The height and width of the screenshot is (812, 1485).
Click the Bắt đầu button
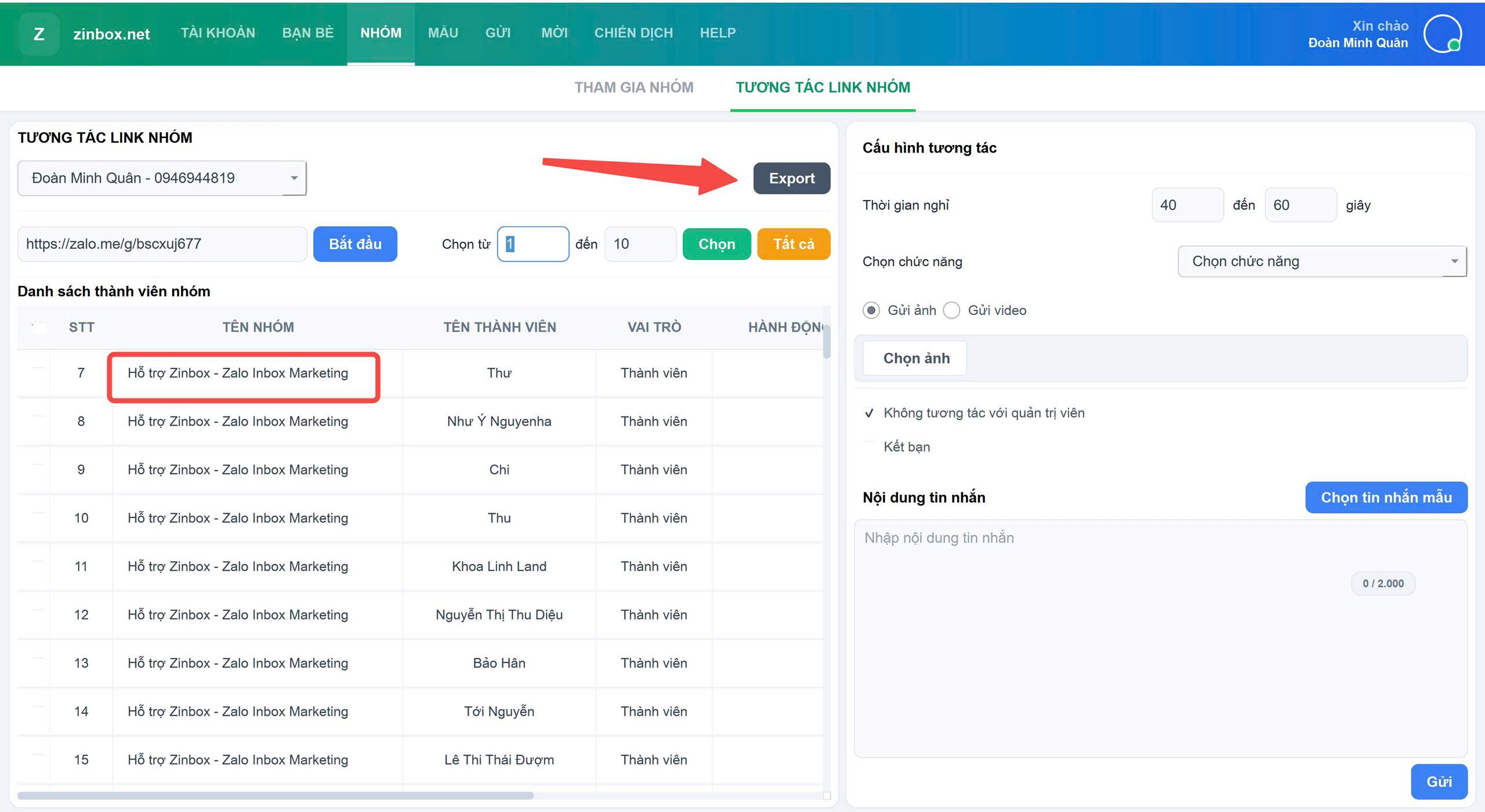coord(355,244)
